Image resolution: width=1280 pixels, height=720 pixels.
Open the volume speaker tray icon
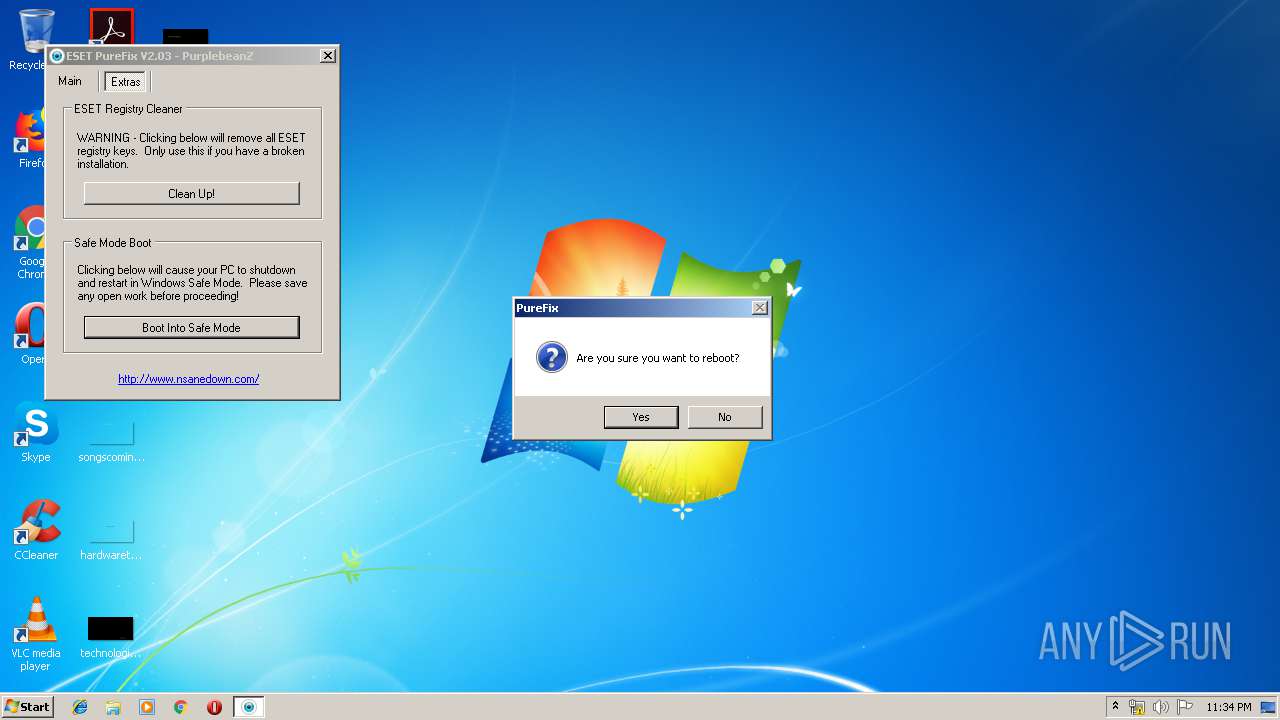coord(1160,707)
